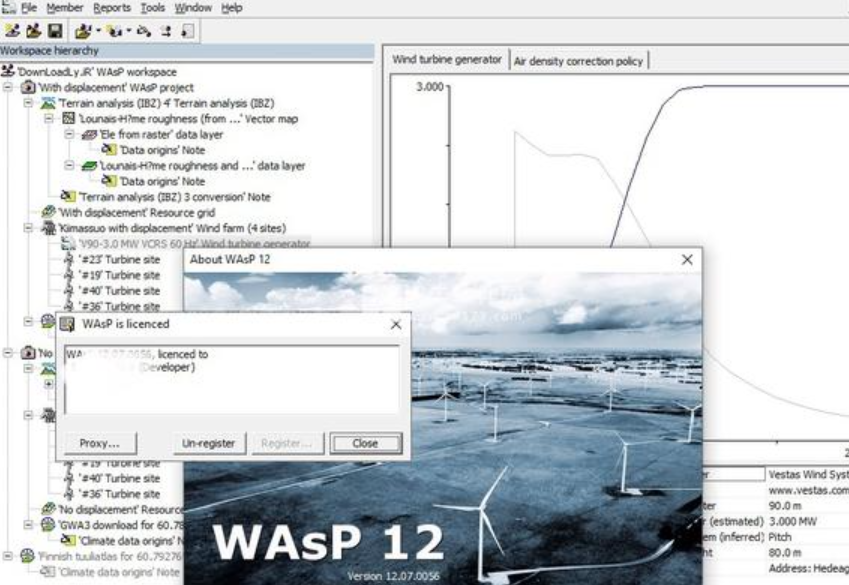
Task: Click the 90.0 m value in properties table
Action: (785, 506)
